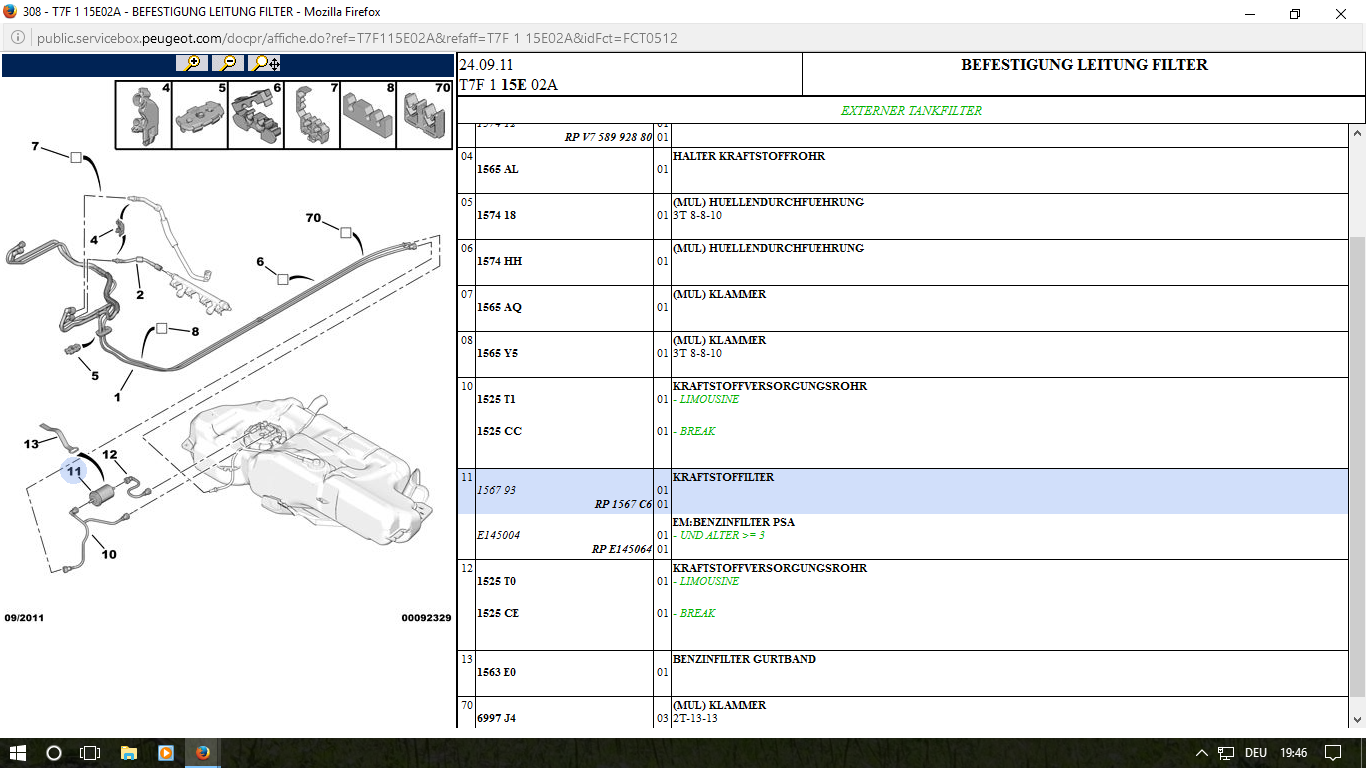Click the DEU language indicator
This screenshot has width=1366, height=768.
pos(1255,753)
